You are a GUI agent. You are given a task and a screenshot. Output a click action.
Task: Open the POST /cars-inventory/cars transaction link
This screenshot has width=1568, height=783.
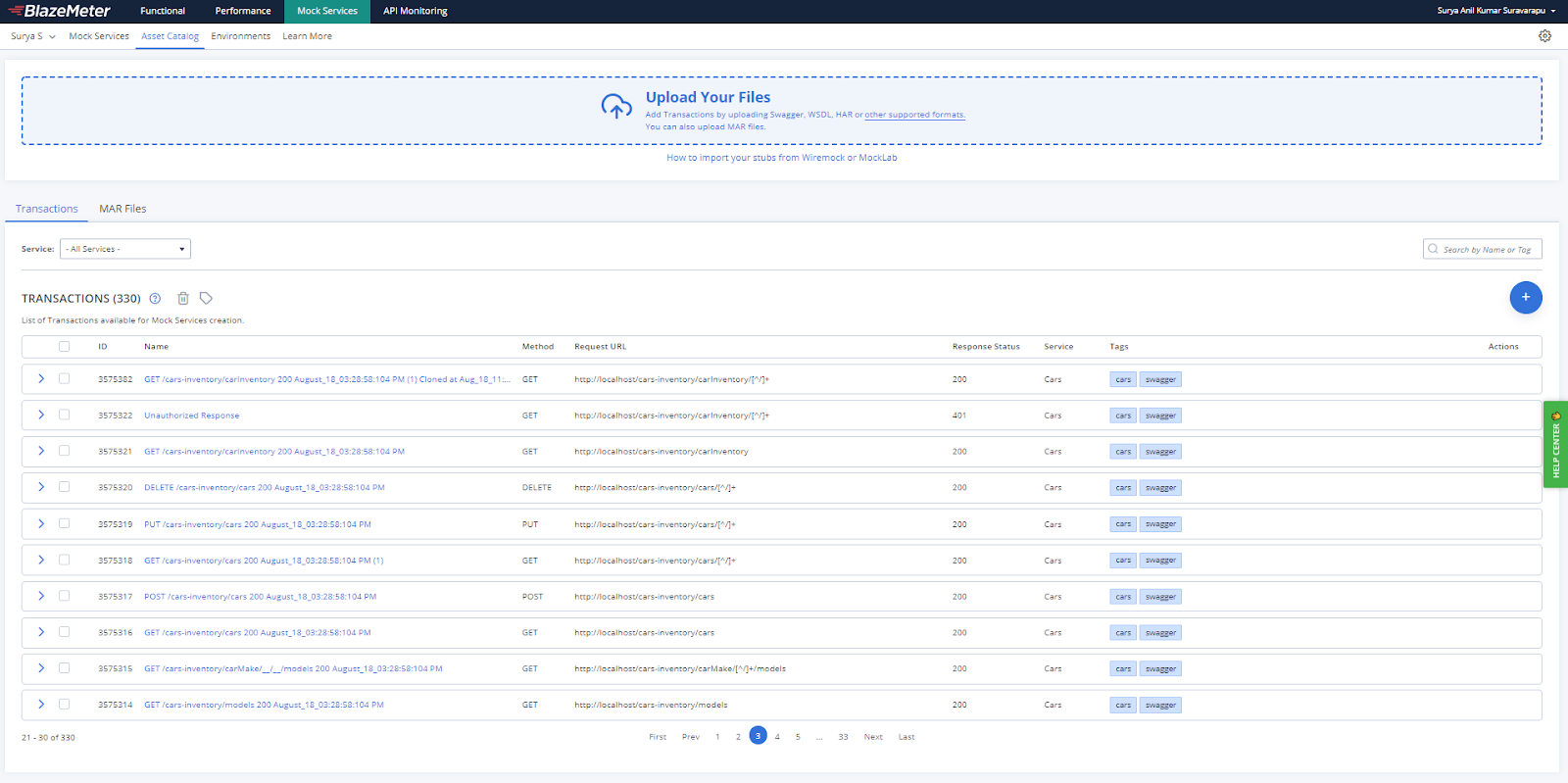click(261, 597)
